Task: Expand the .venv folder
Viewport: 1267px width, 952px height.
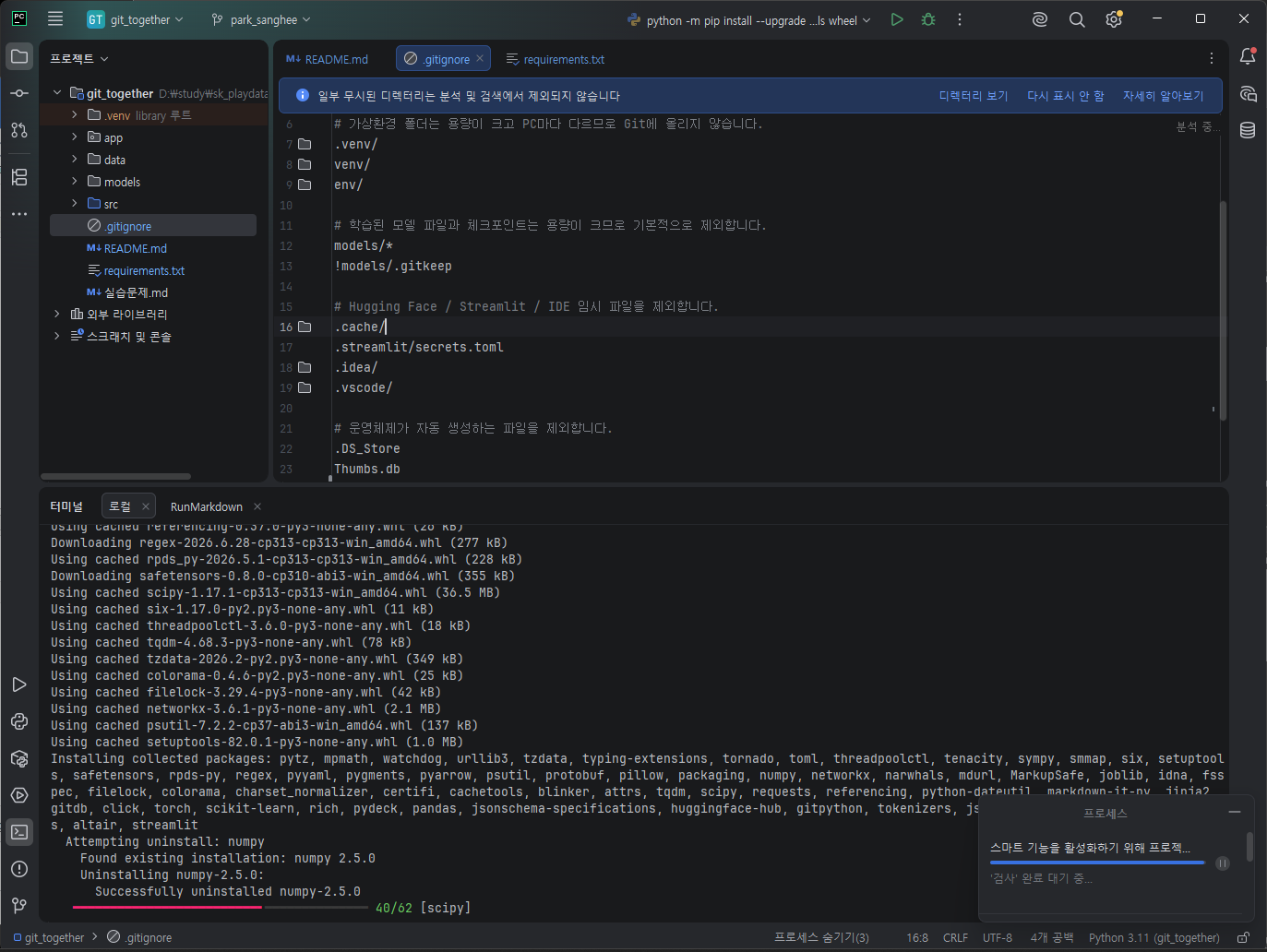Action: pos(75,114)
